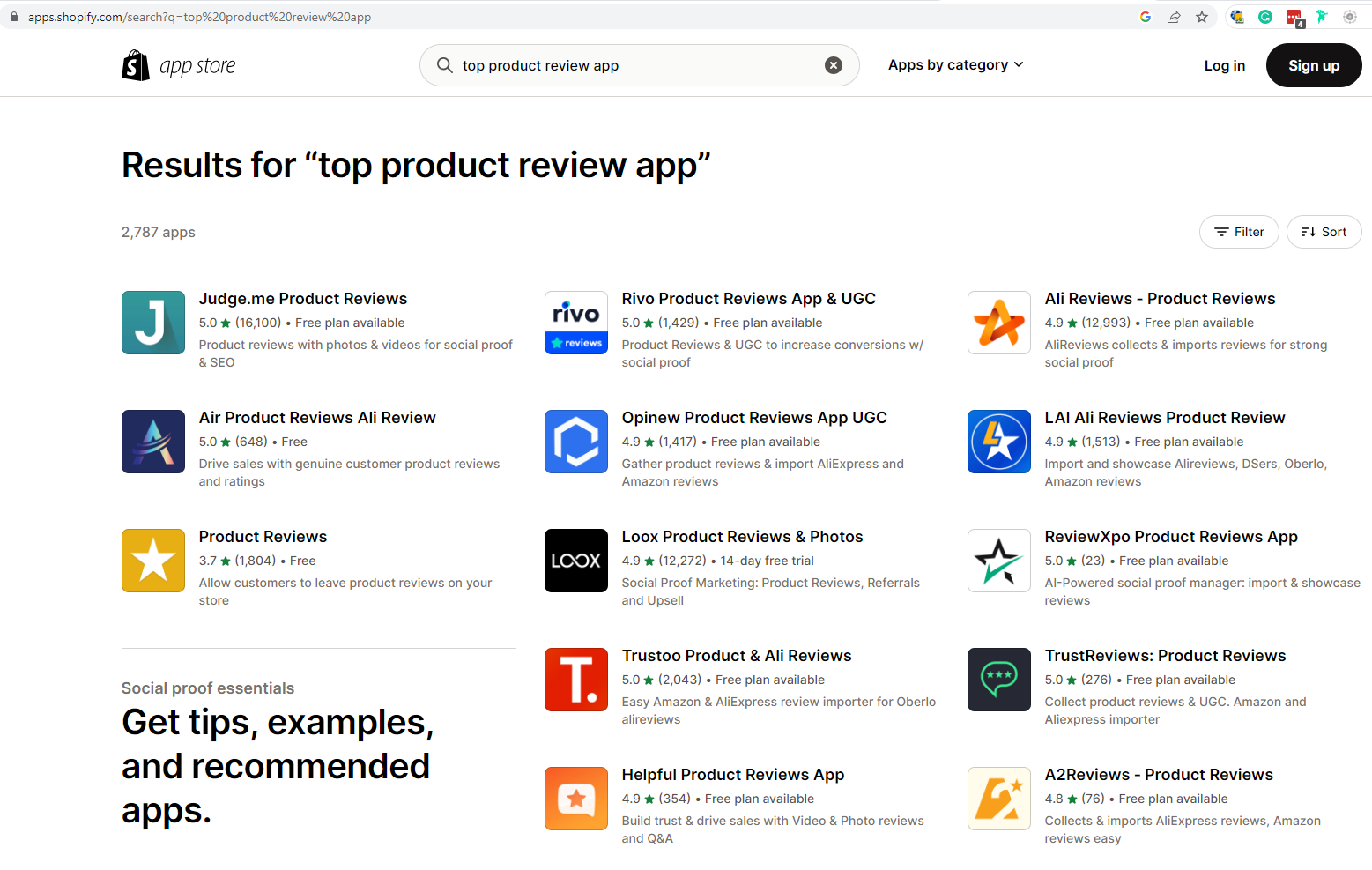Click the Trustoo app icon
This screenshot has height=870, width=1372.
[576, 680]
